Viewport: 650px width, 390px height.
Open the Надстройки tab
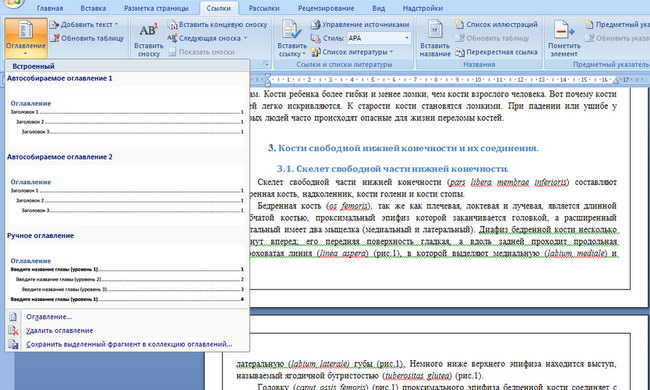(x=423, y=8)
